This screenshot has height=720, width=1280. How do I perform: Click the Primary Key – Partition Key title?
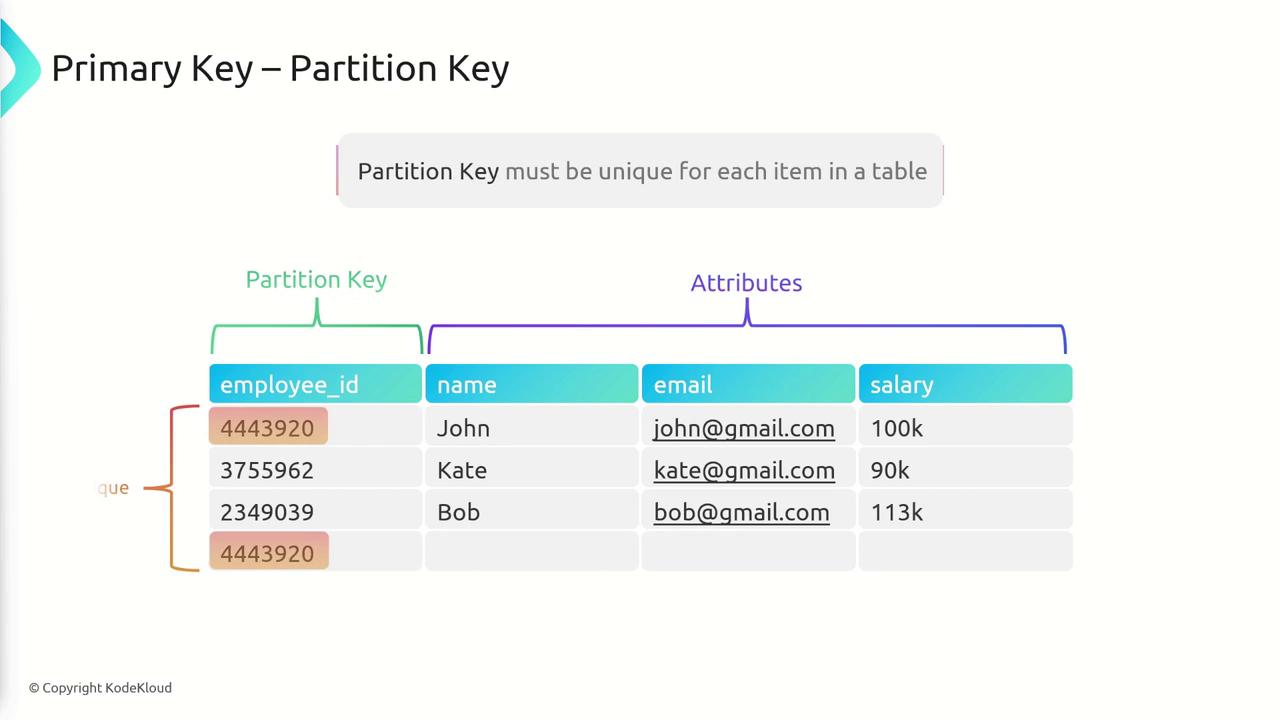[280, 68]
